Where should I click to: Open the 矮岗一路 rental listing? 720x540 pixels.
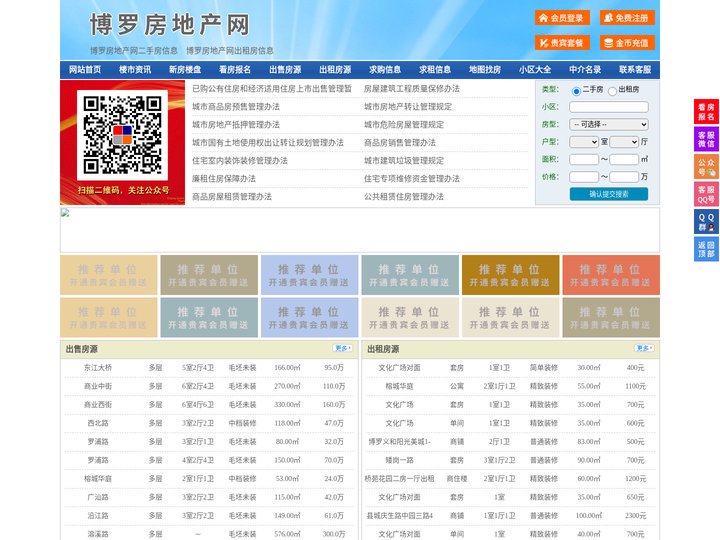tap(399, 460)
